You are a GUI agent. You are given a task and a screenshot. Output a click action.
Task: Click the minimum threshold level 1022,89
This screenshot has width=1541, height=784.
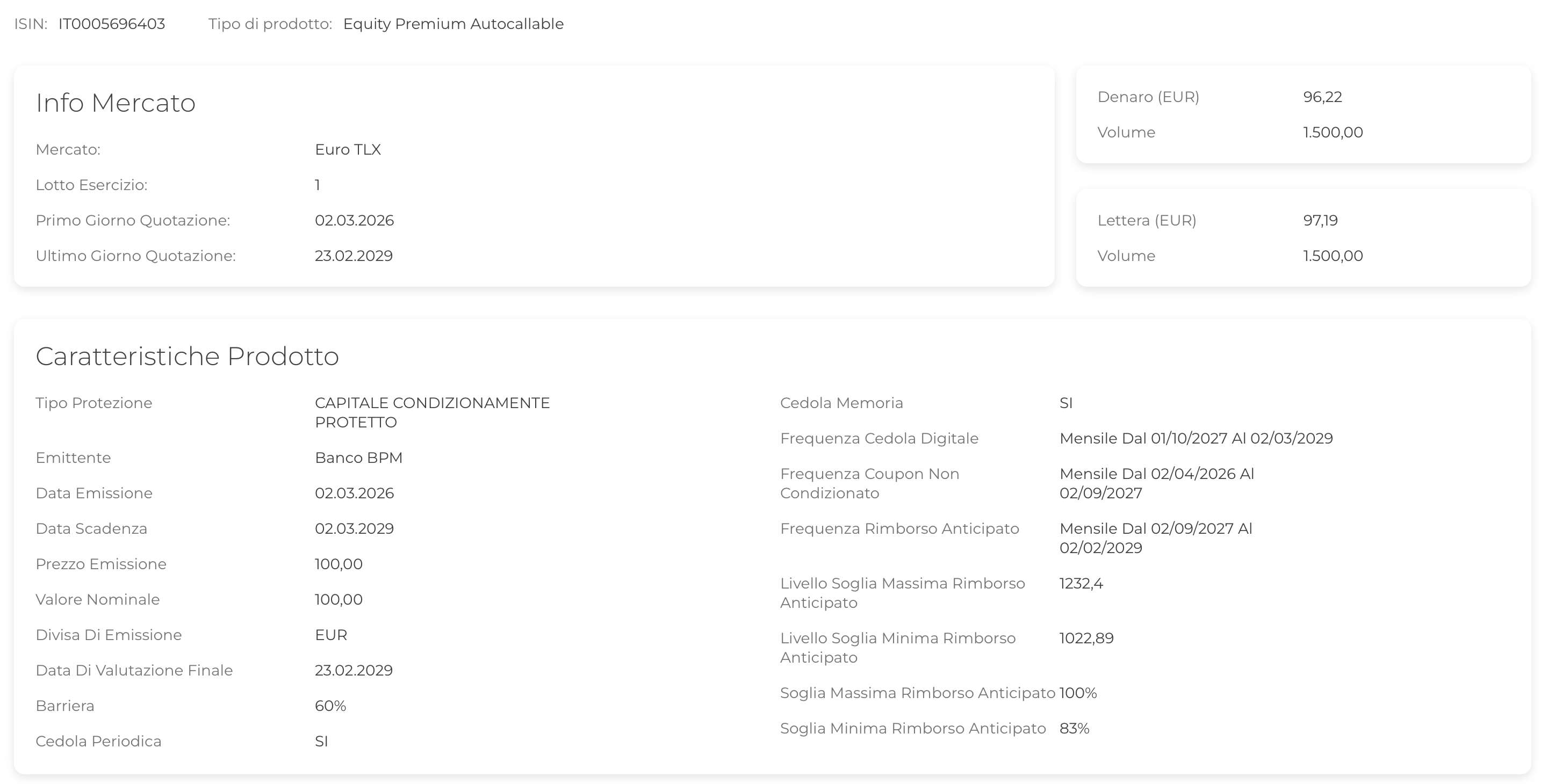(1086, 638)
